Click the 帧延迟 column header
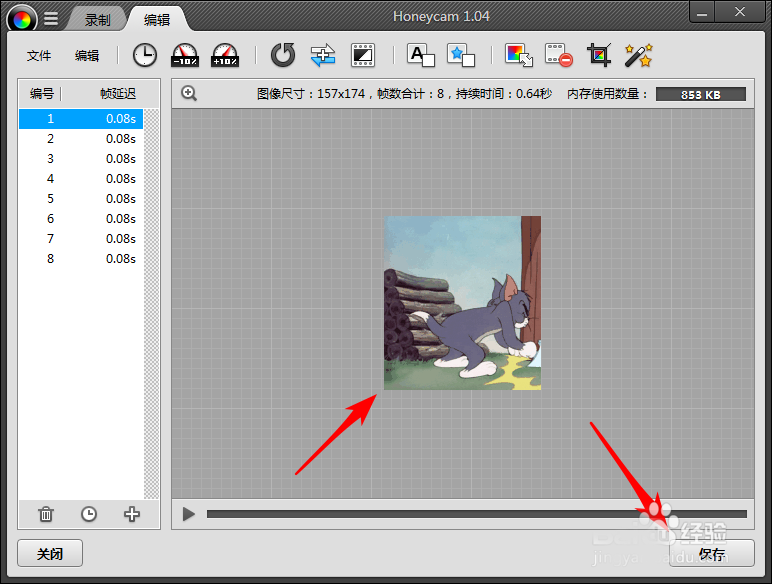 point(118,94)
